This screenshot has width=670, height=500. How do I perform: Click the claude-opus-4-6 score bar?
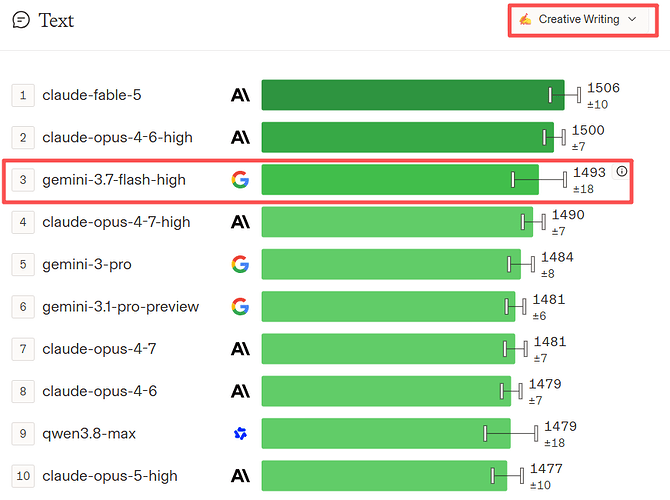pos(386,391)
